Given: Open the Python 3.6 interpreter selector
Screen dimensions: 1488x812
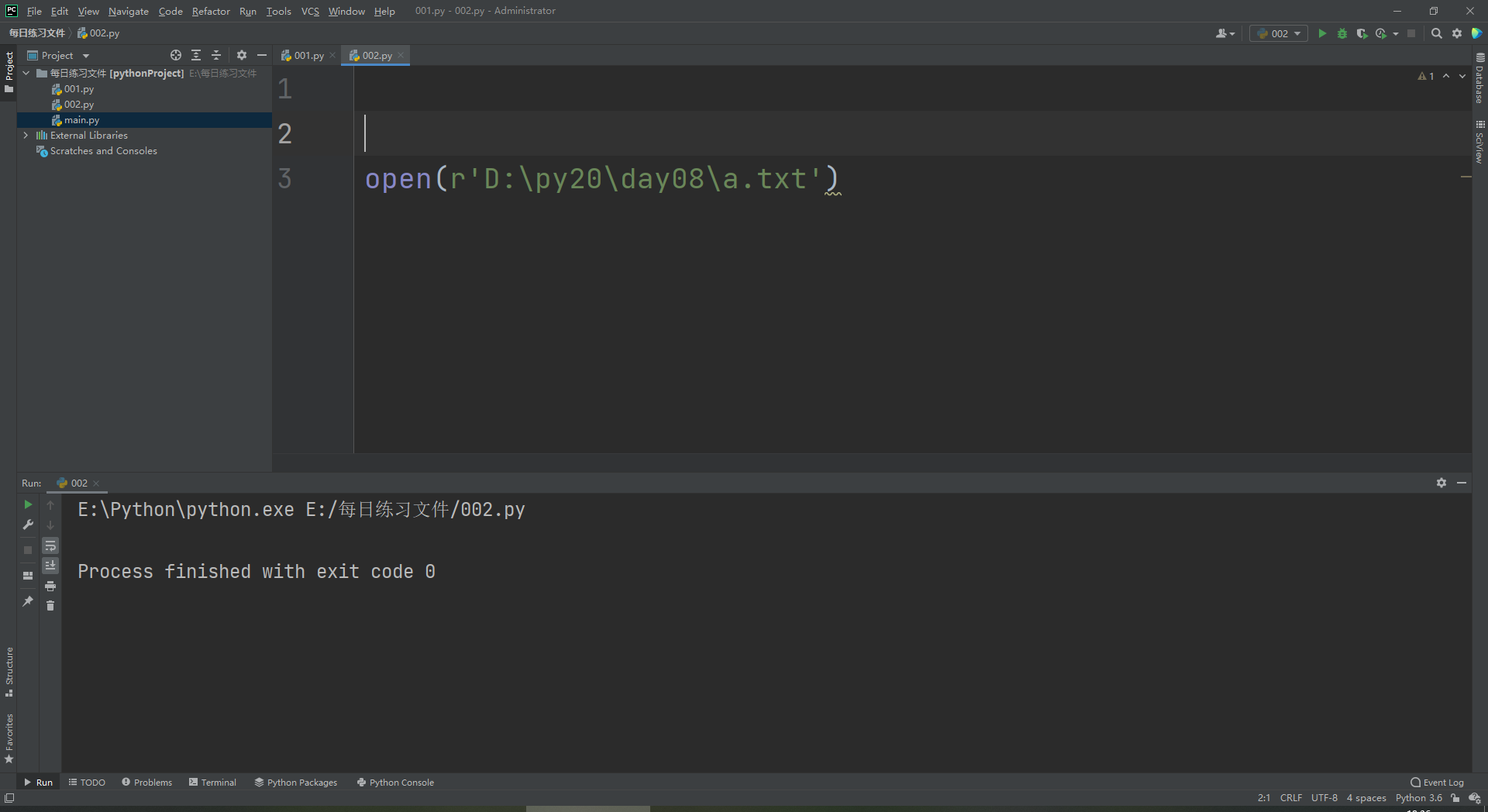Looking at the screenshot, I should coord(1419,798).
